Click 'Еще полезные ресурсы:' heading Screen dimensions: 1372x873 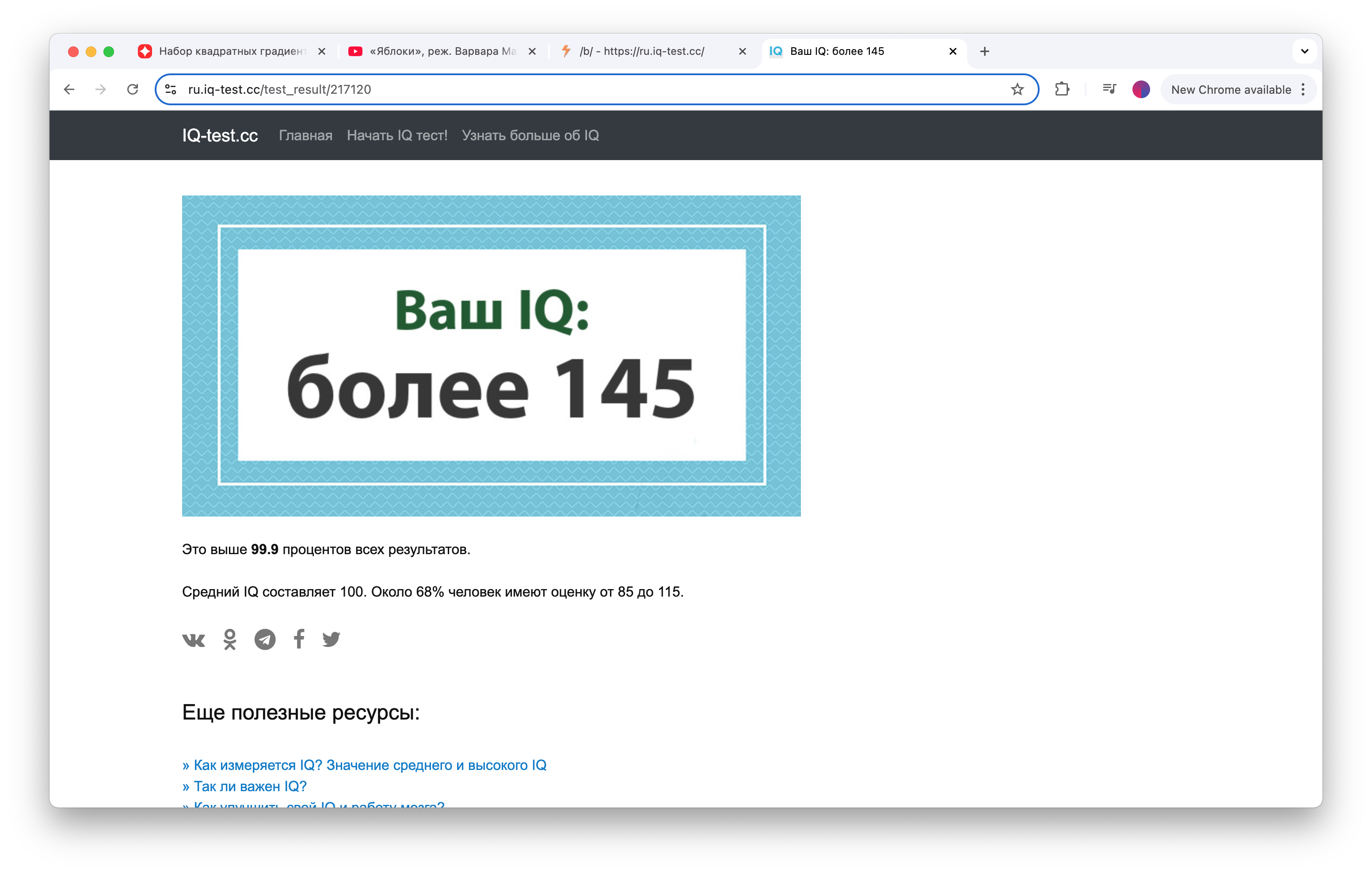(x=301, y=713)
